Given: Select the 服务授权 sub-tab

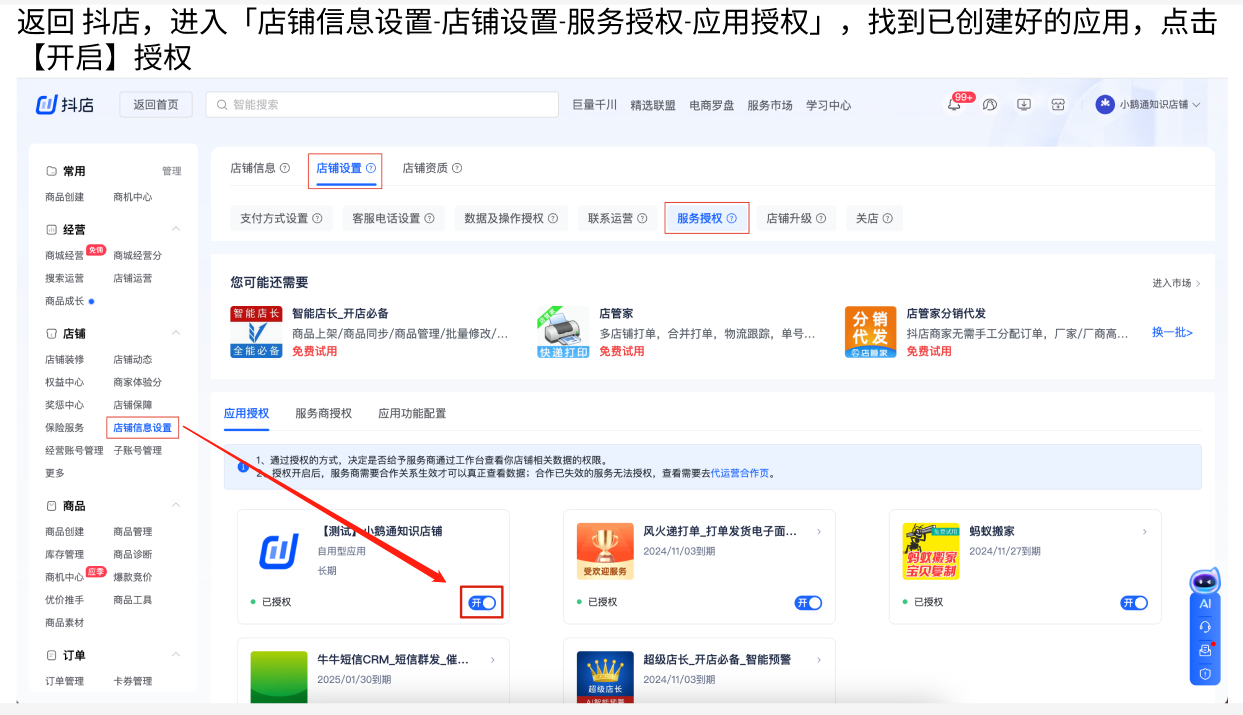Looking at the screenshot, I should coord(706,218).
